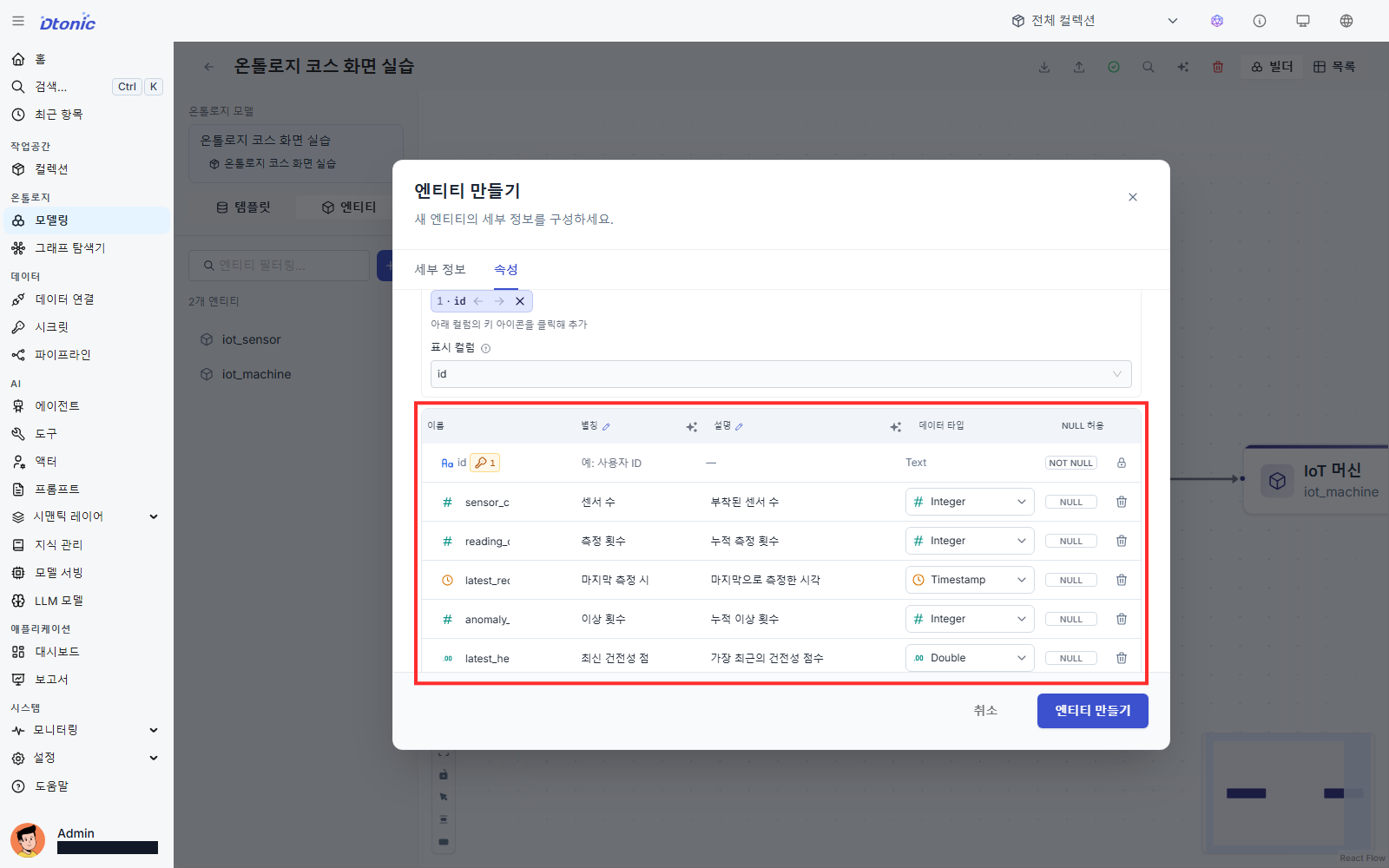
Task: Click NOT NULL badge on id row
Action: coord(1071,463)
